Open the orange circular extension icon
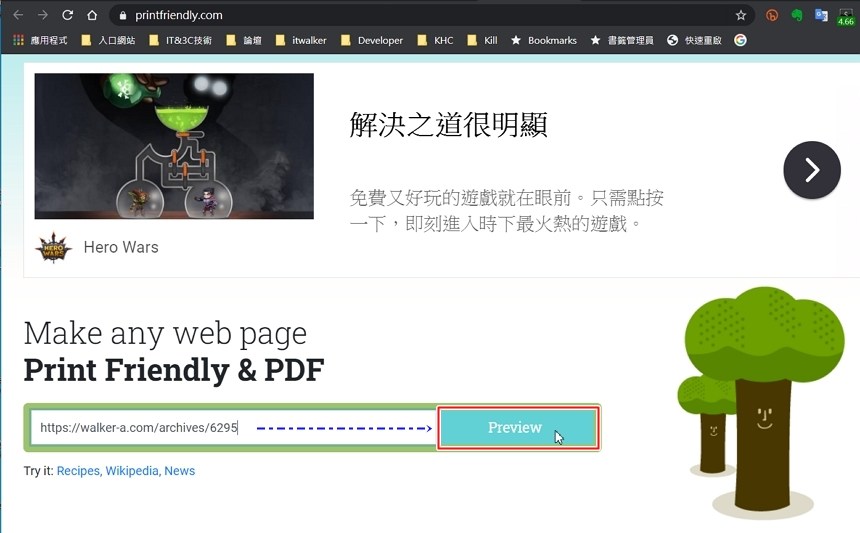Viewport: 860px width, 533px height. tap(772, 15)
